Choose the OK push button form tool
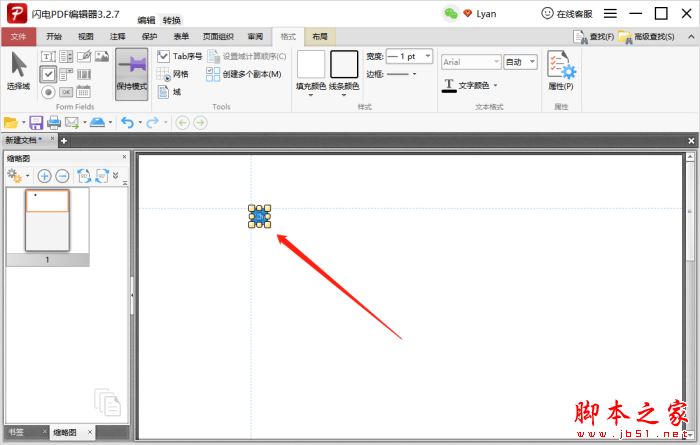 pyautogui.click(x=66, y=92)
